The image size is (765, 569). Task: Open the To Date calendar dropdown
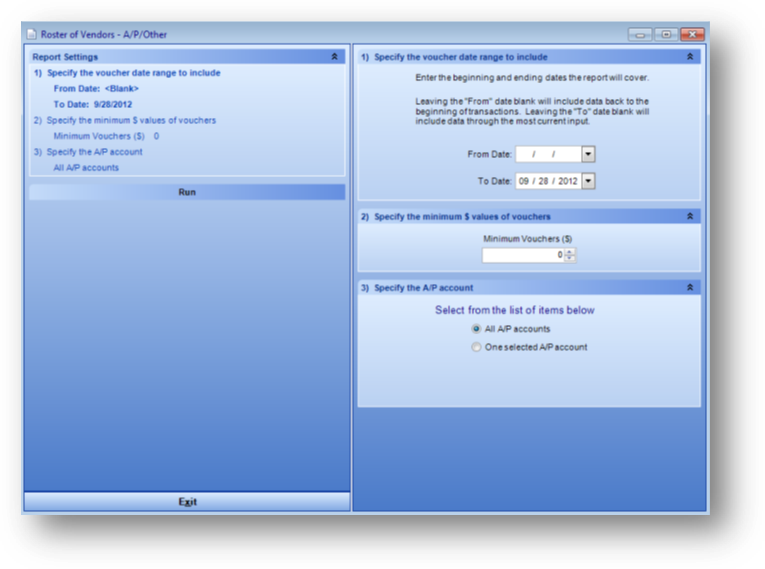click(x=588, y=181)
